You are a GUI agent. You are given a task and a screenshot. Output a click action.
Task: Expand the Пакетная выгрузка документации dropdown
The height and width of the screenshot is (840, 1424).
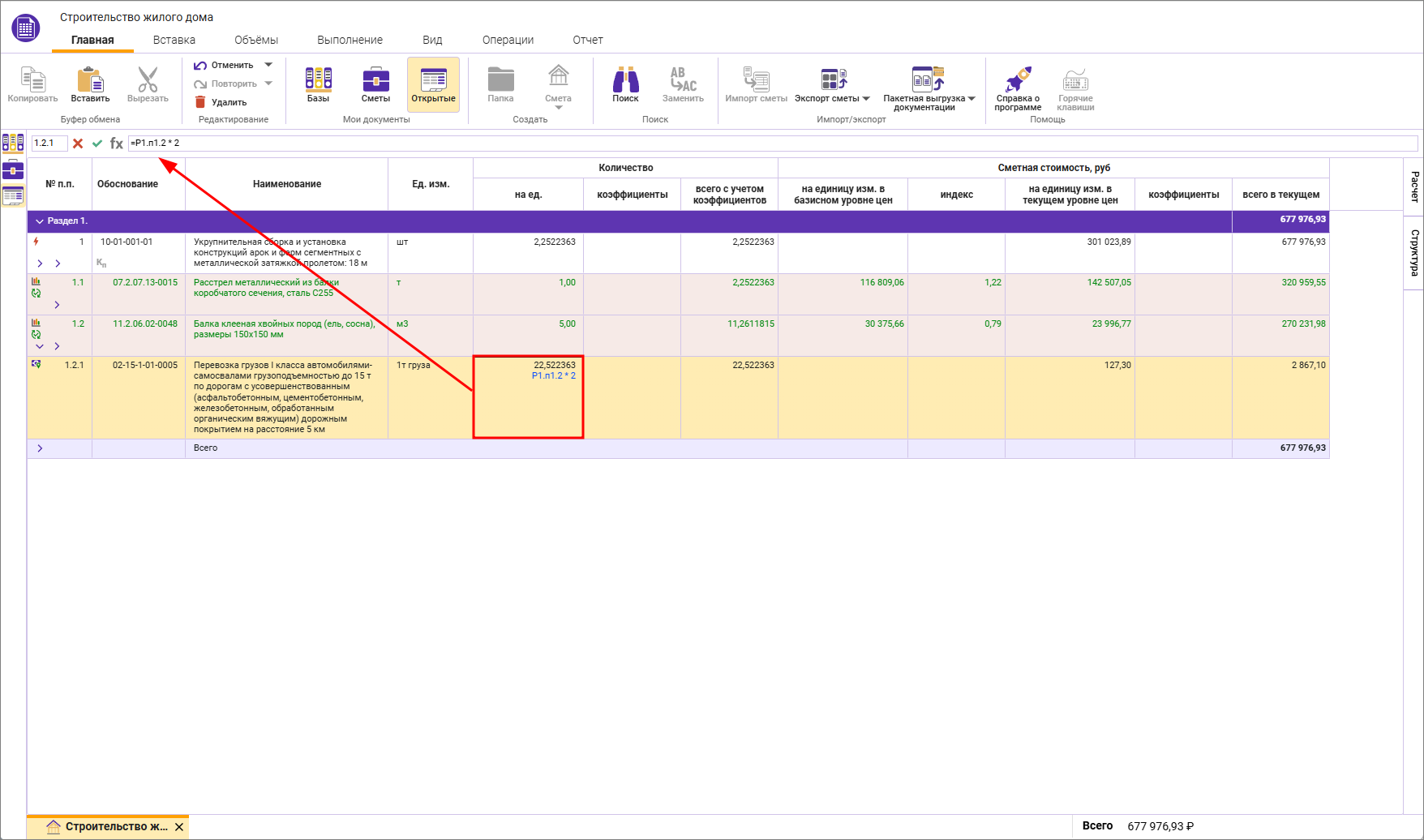[971, 98]
